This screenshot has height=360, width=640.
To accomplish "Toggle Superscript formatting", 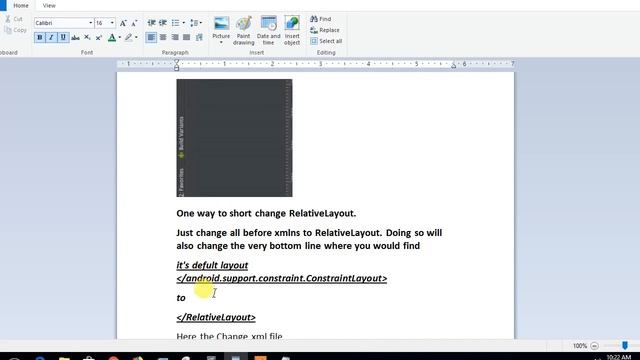I will coord(98,38).
